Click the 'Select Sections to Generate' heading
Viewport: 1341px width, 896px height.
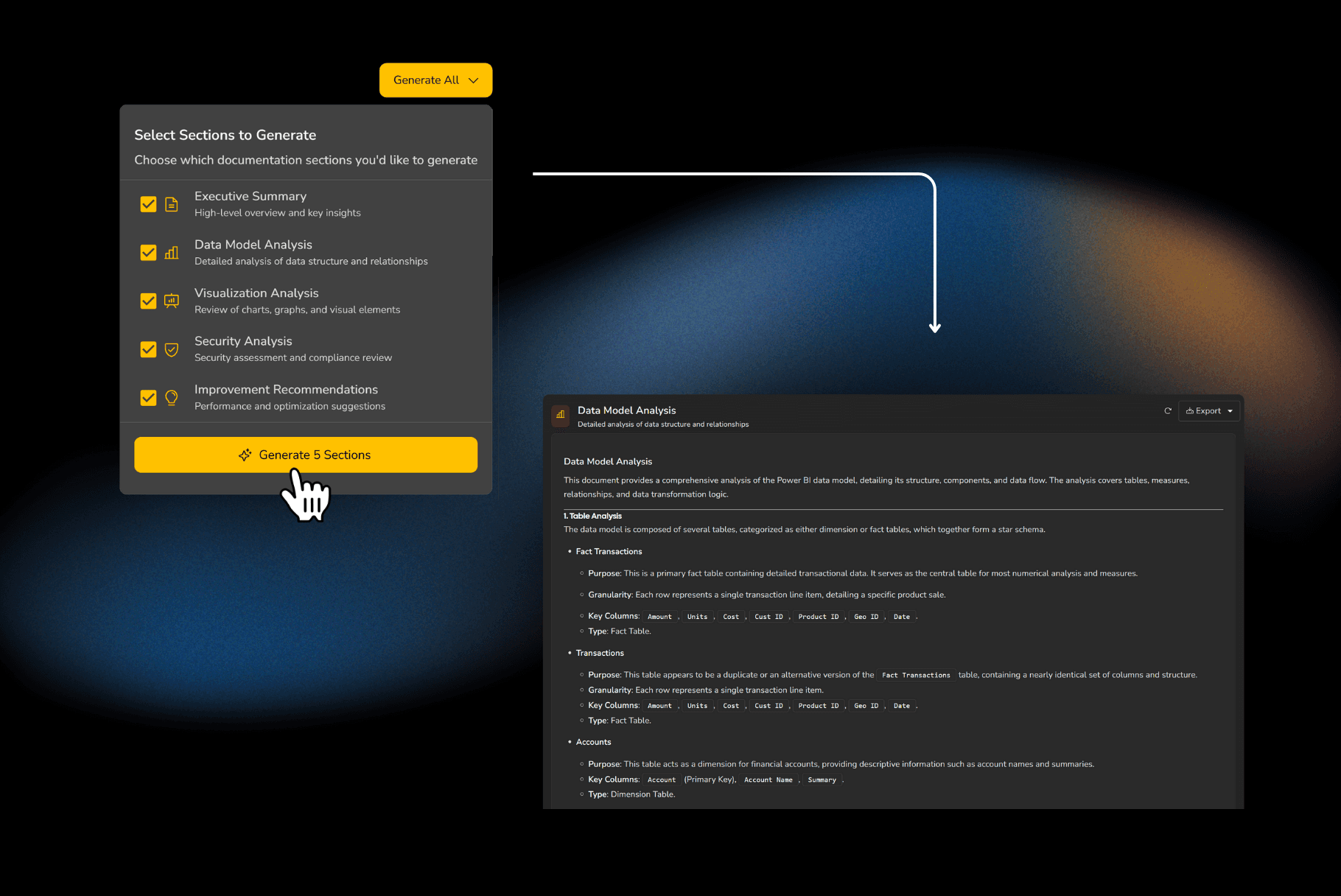[225, 135]
